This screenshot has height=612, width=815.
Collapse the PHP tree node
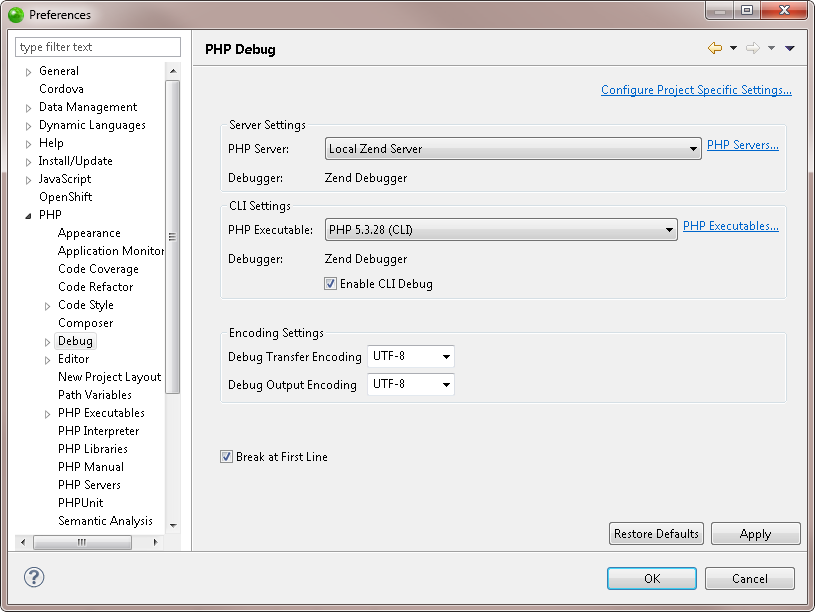(x=29, y=216)
